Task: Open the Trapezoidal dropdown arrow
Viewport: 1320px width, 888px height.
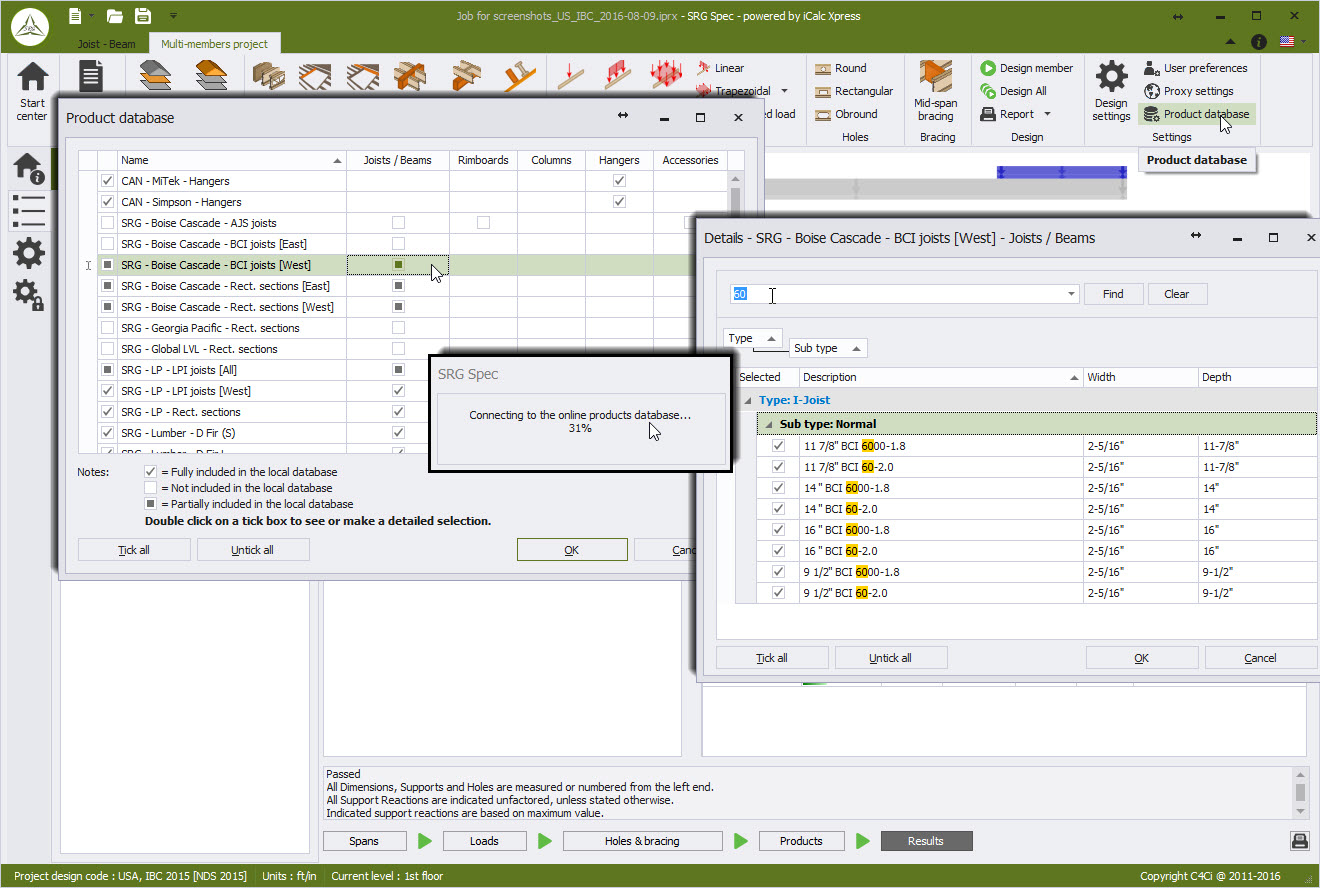Action: click(x=784, y=91)
